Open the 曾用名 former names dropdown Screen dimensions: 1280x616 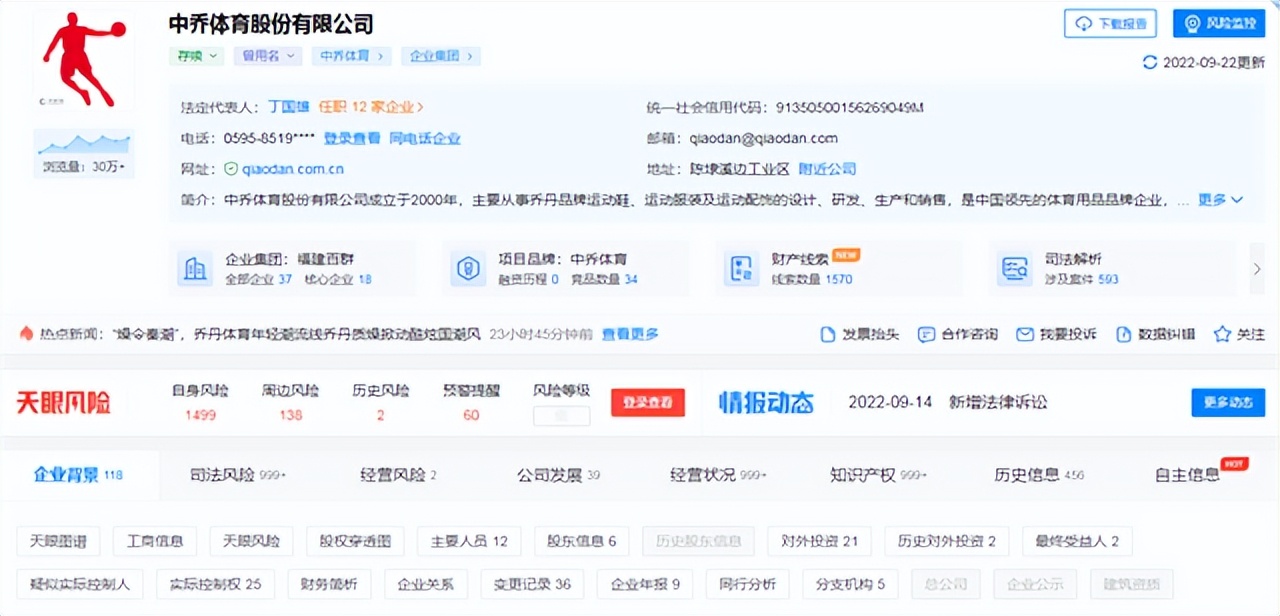pos(266,56)
